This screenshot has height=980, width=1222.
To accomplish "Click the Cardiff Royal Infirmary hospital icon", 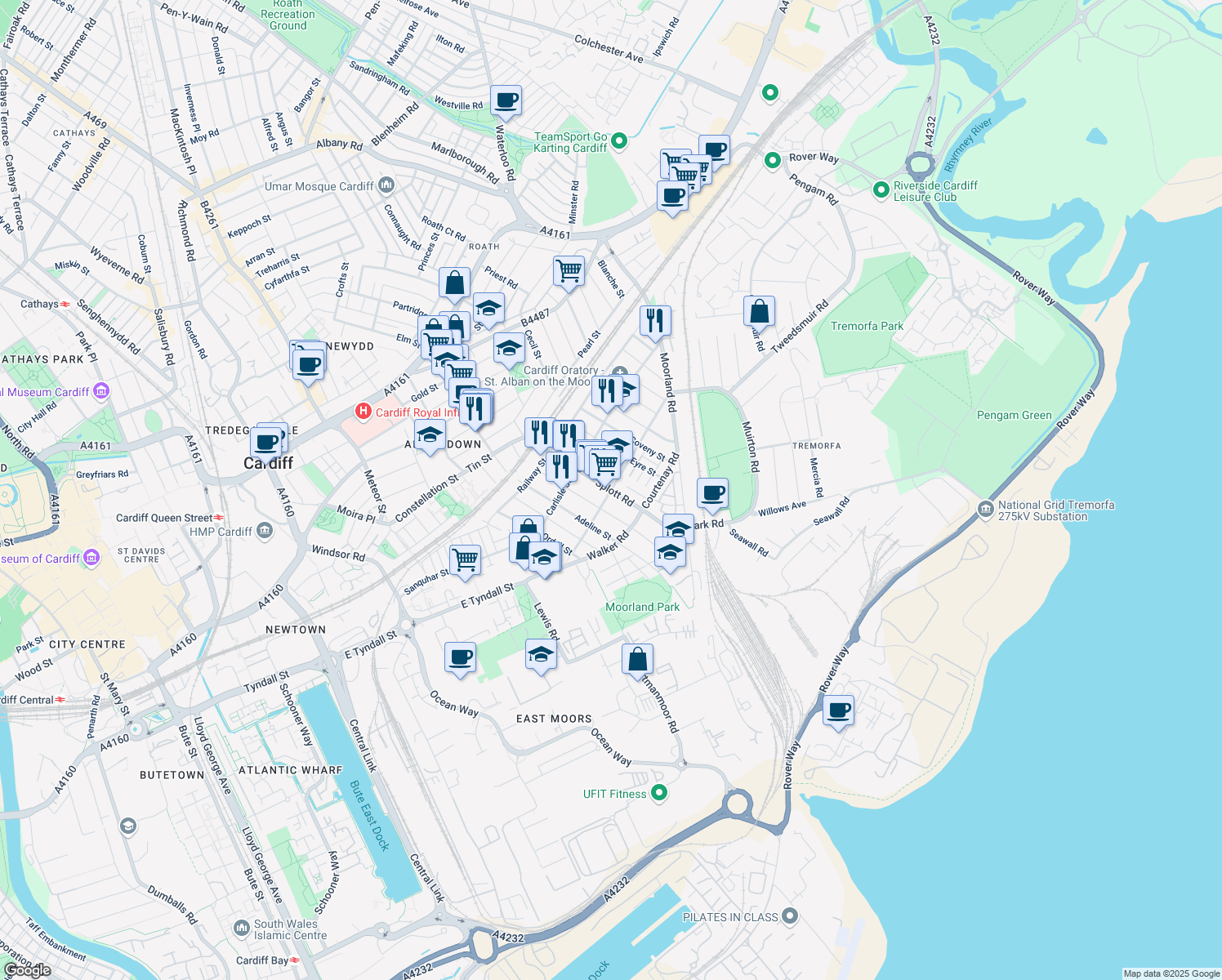I will [x=363, y=412].
